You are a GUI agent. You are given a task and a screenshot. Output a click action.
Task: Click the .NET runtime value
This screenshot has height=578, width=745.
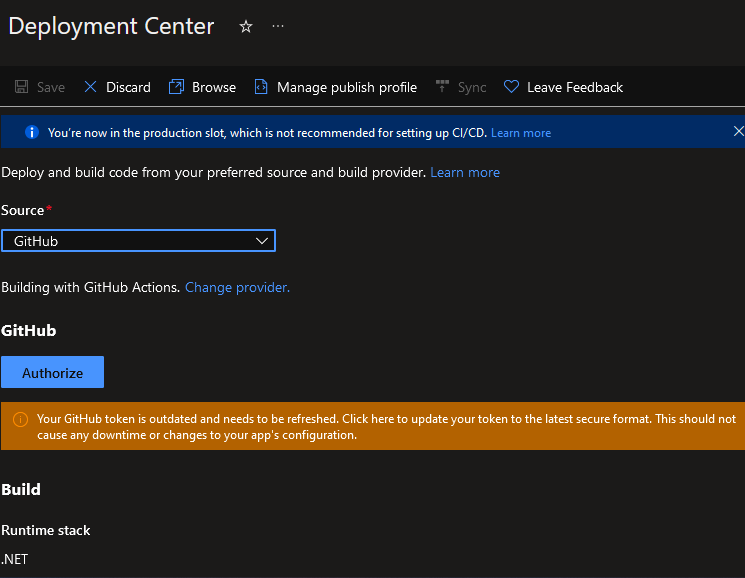point(14,559)
